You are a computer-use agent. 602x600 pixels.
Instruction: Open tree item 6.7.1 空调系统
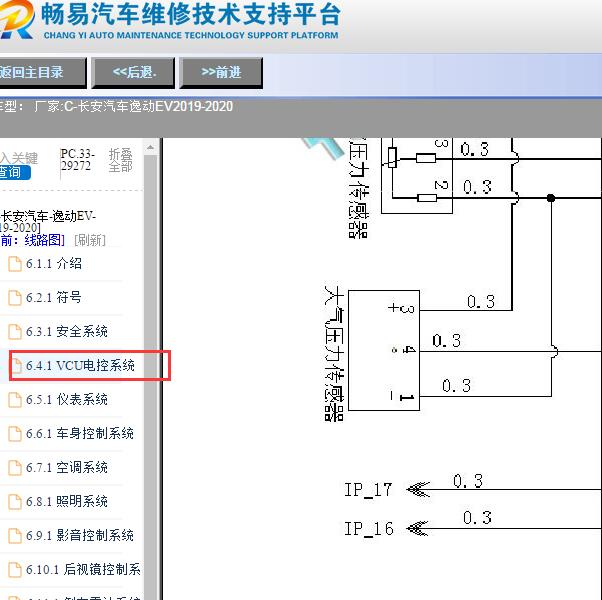(67, 468)
